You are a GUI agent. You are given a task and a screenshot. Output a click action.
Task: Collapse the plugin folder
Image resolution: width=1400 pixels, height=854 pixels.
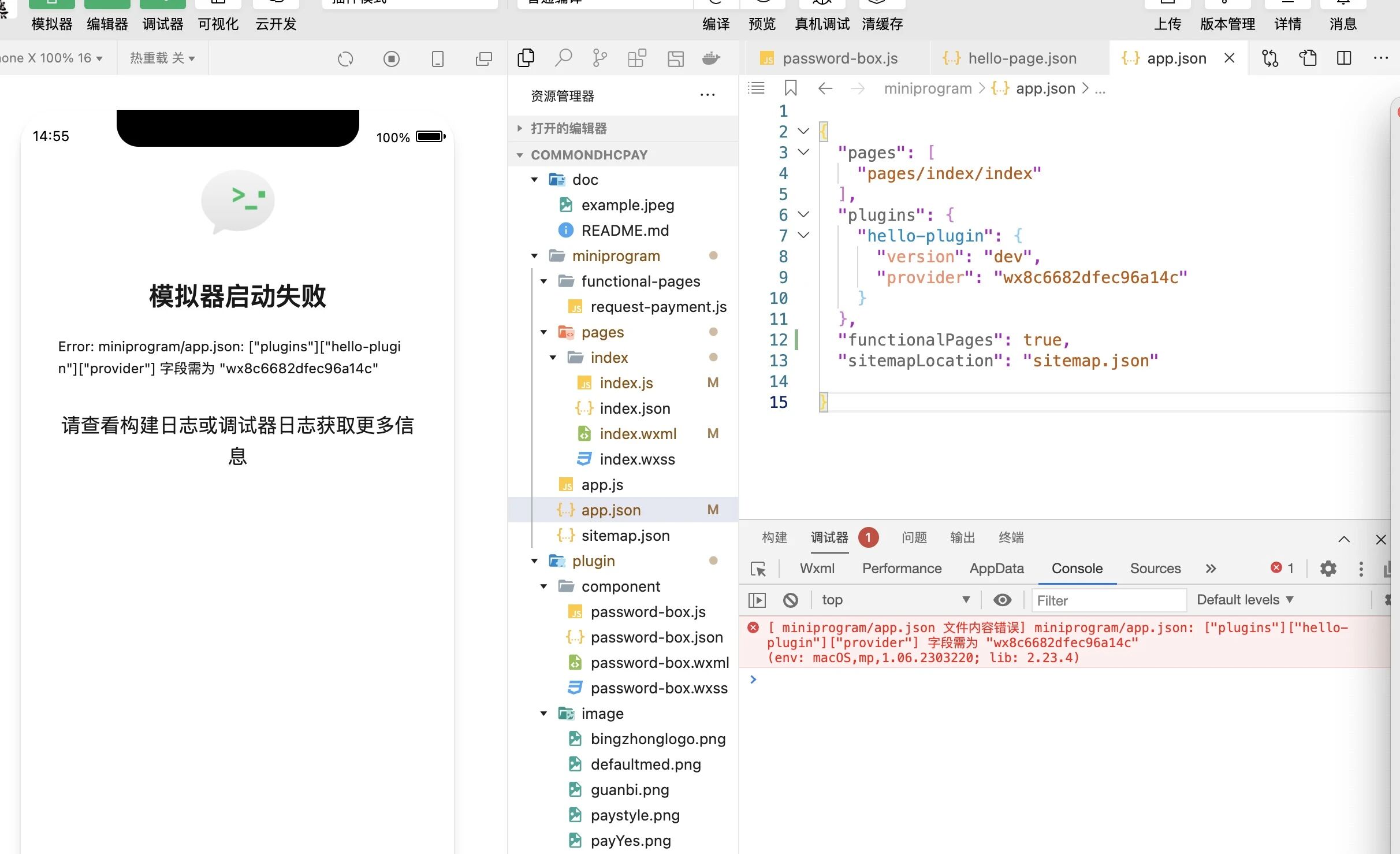(535, 561)
